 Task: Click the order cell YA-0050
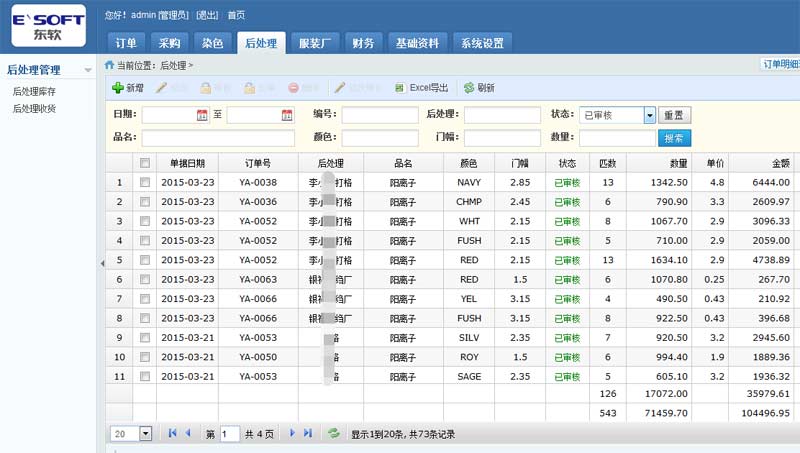258,357
